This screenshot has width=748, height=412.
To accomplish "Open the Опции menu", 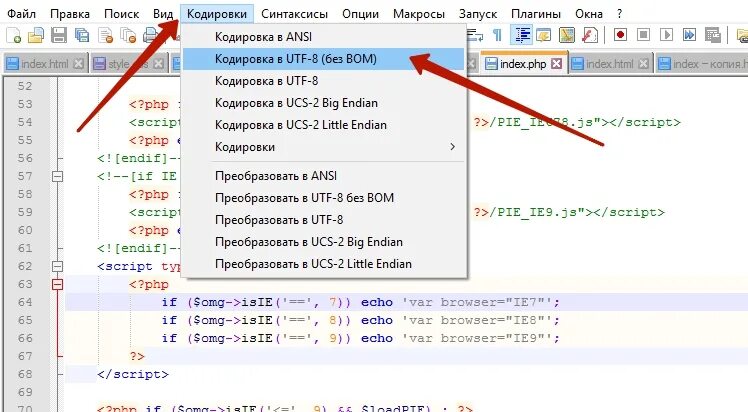I will click(x=360, y=14).
